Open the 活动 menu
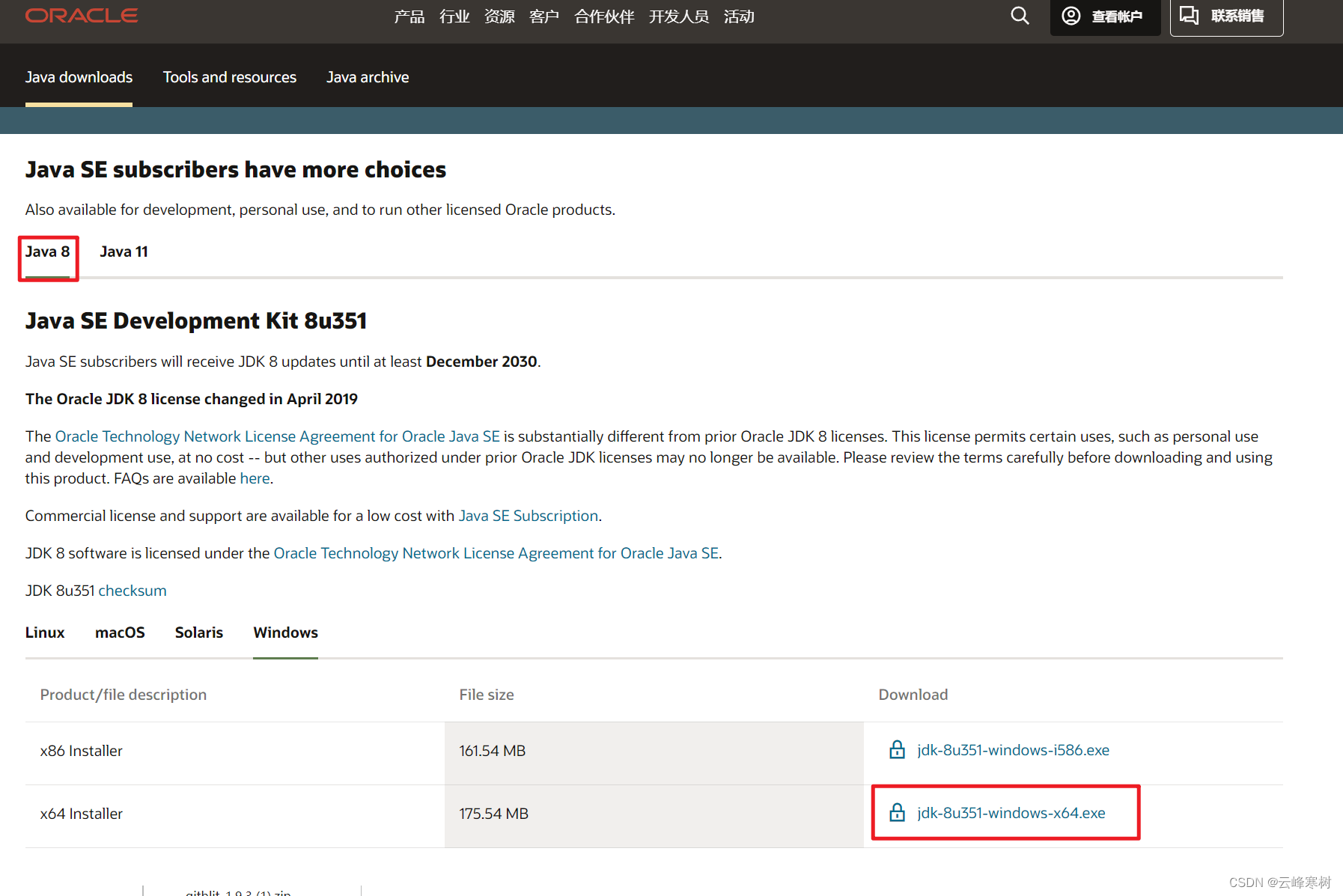Screen dimensions: 1343x896 point(739,16)
